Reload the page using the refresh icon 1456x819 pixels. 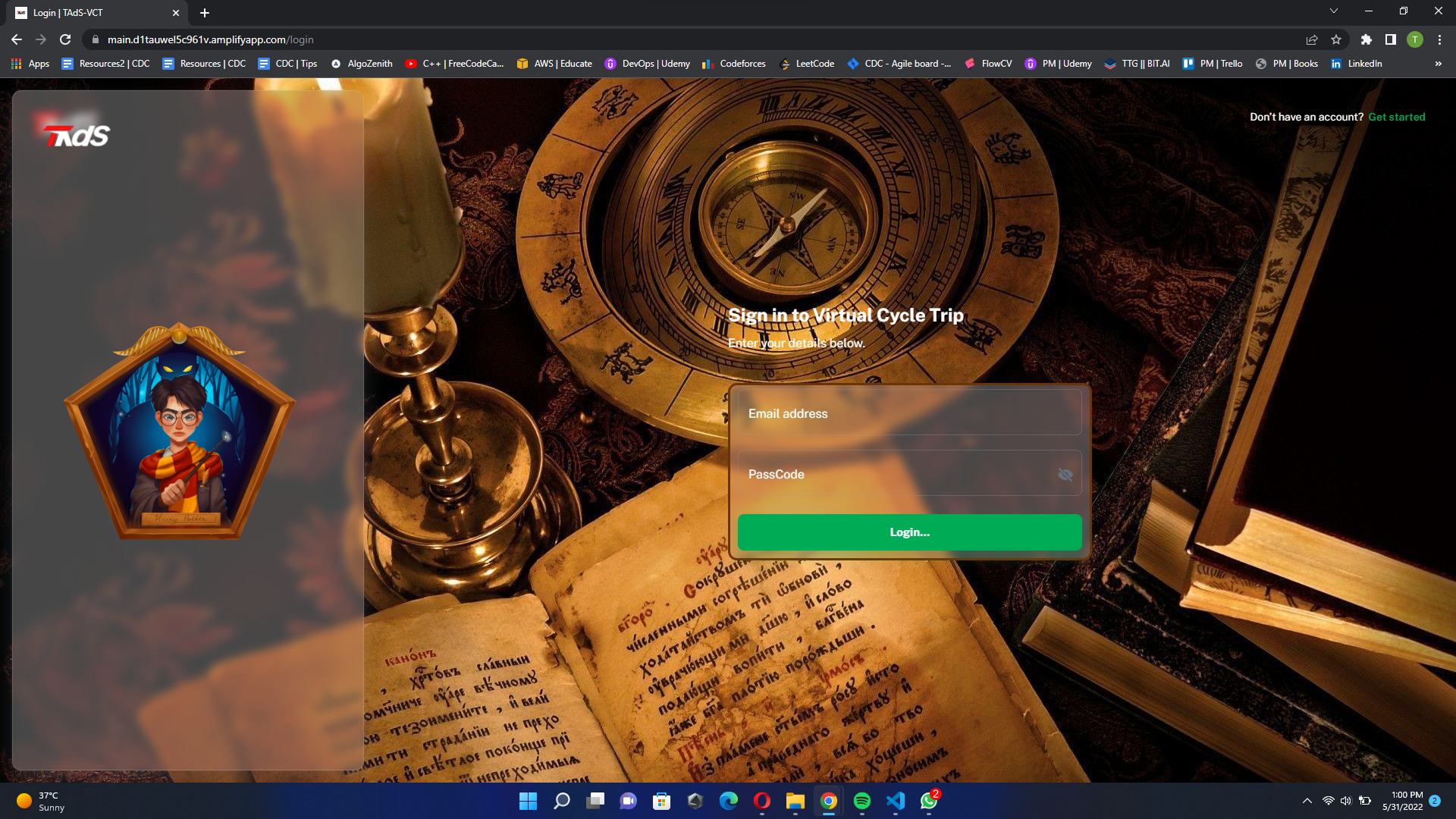tap(65, 39)
